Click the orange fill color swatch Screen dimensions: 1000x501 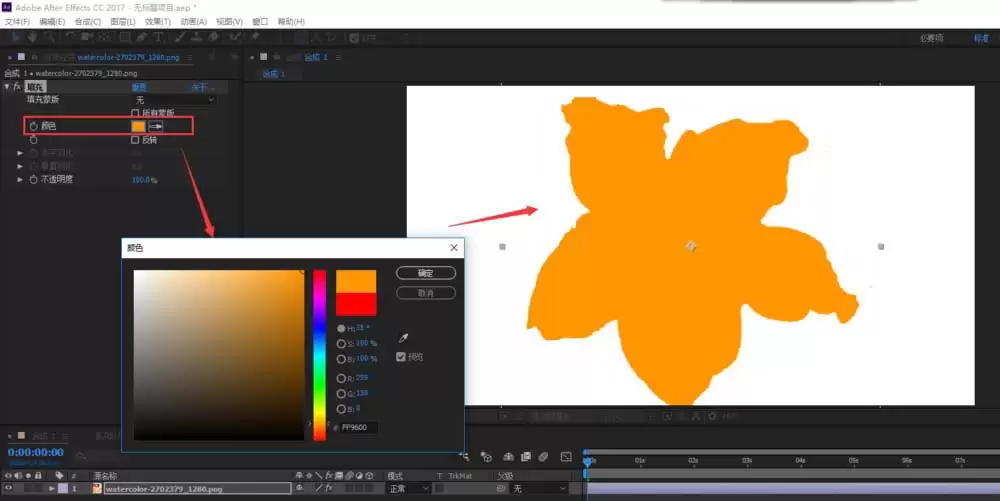pos(138,126)
